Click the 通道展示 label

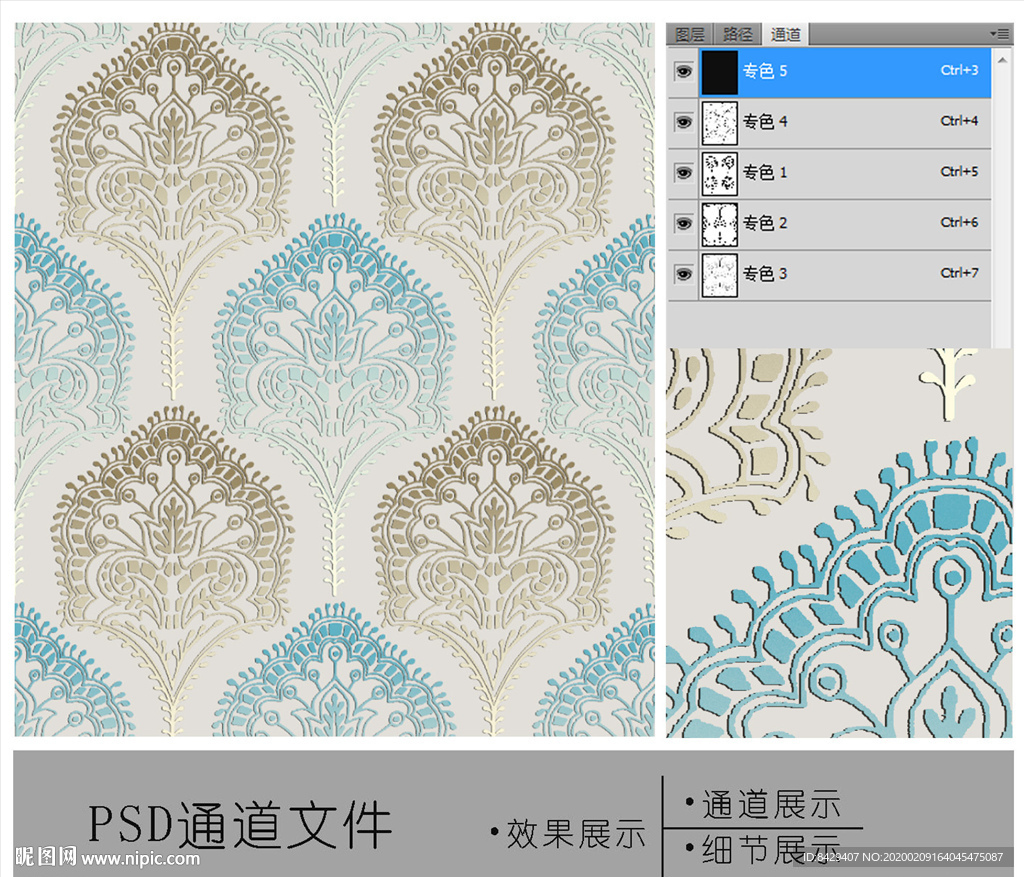pos(771,804)
